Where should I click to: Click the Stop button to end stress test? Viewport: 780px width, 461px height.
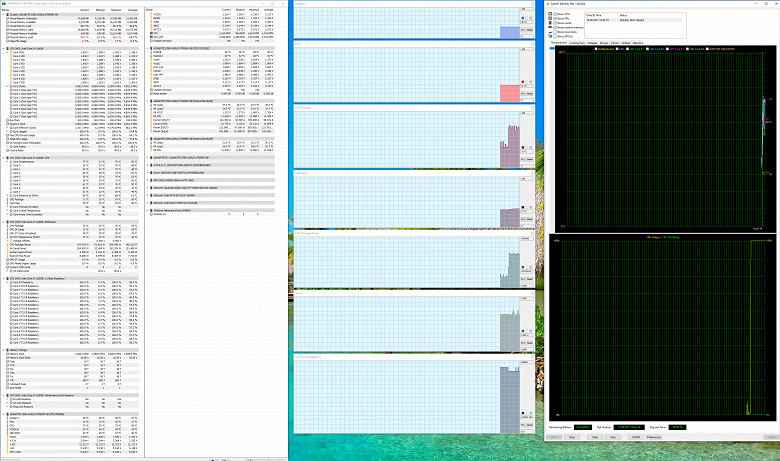(x=572, y=437)
